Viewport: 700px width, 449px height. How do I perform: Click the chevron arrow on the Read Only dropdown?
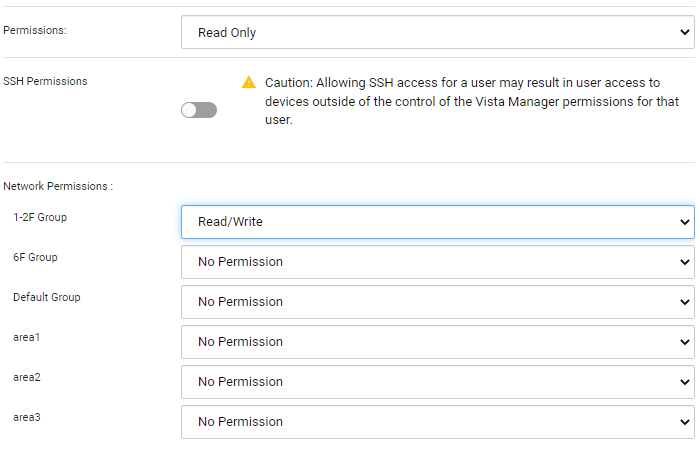[x=684, y=32]
